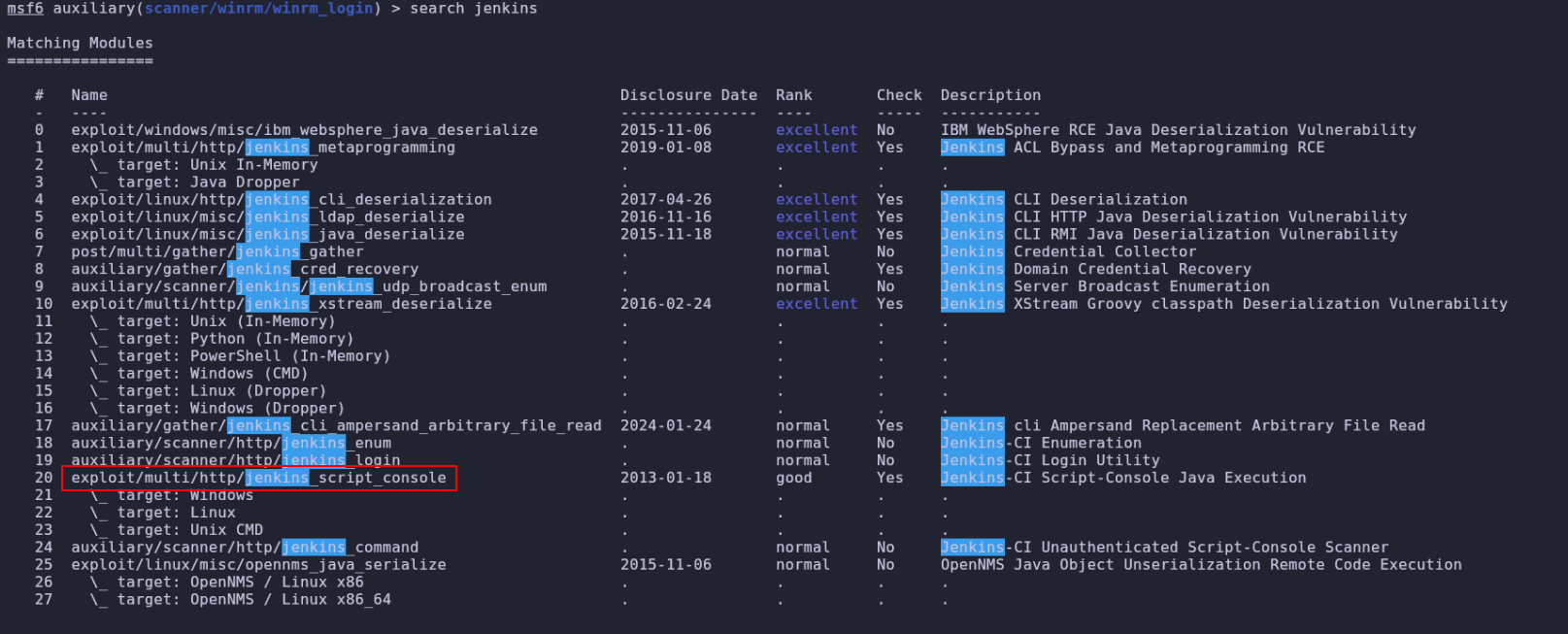This screenshot has width=1568, height=634.
Task: Select "OpenNMS Java Object Unserialization Remote Code Execution"
Action: click(1201, 566)
